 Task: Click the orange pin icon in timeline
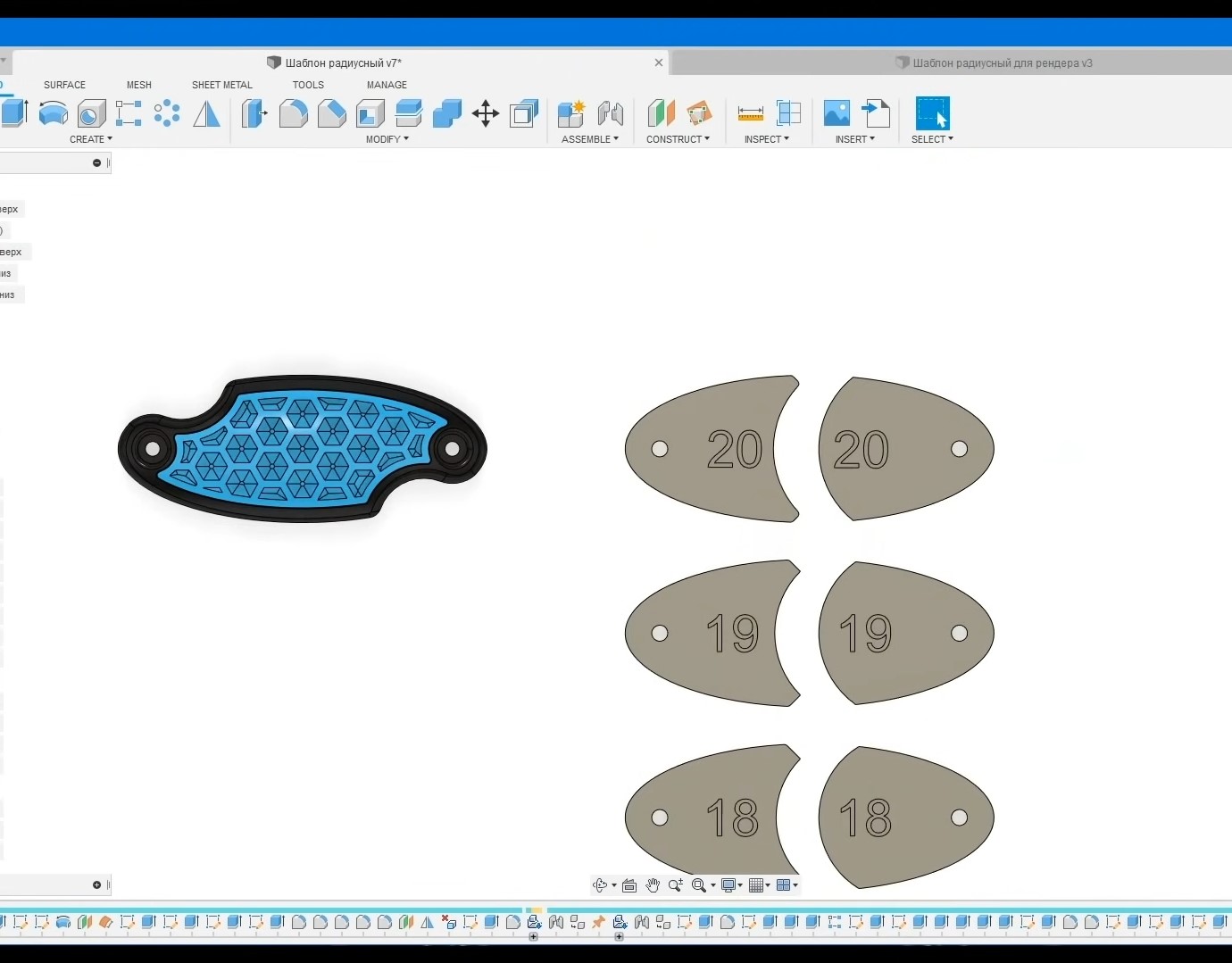point(598,922)
